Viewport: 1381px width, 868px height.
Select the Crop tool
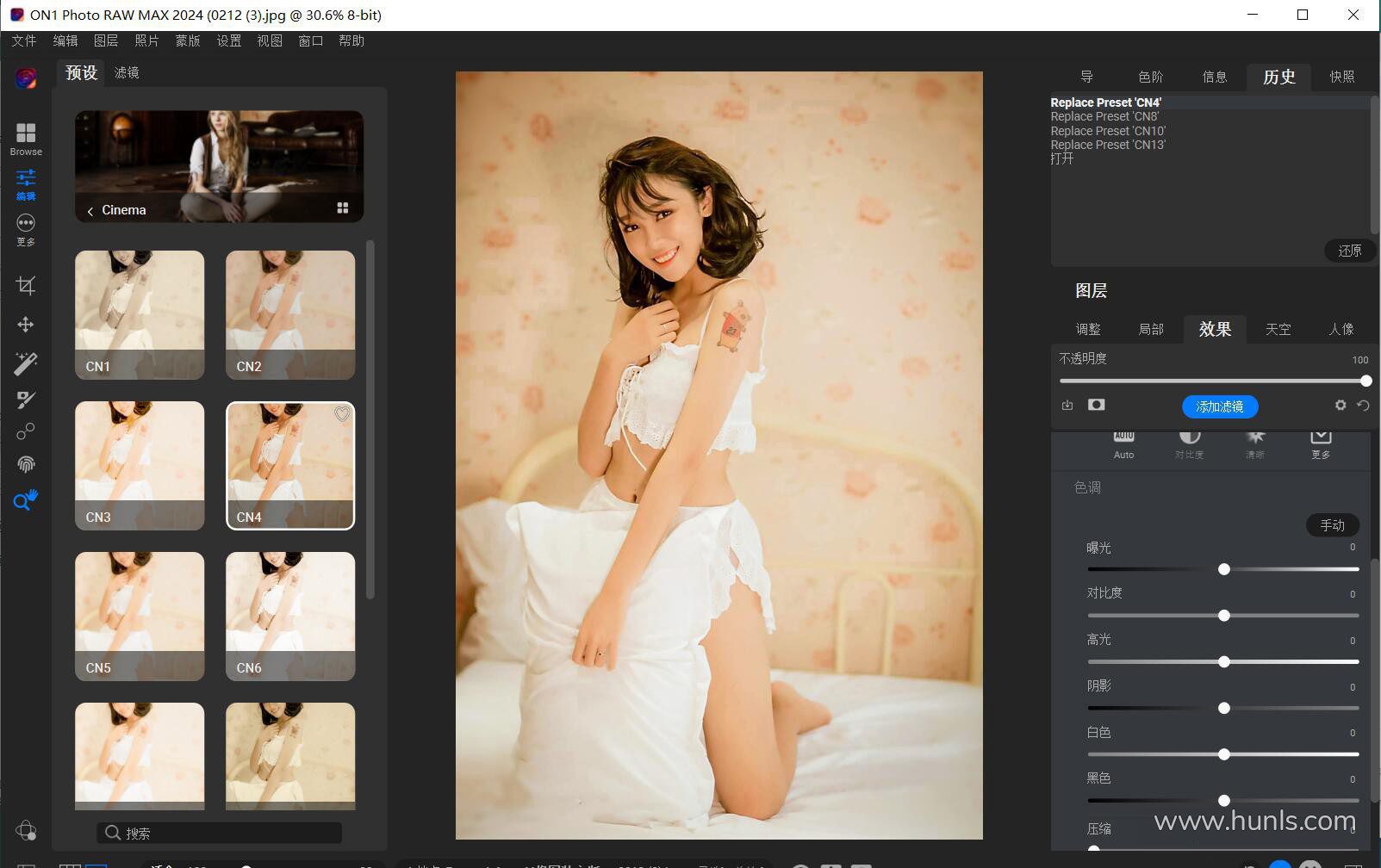pos(26,286)
